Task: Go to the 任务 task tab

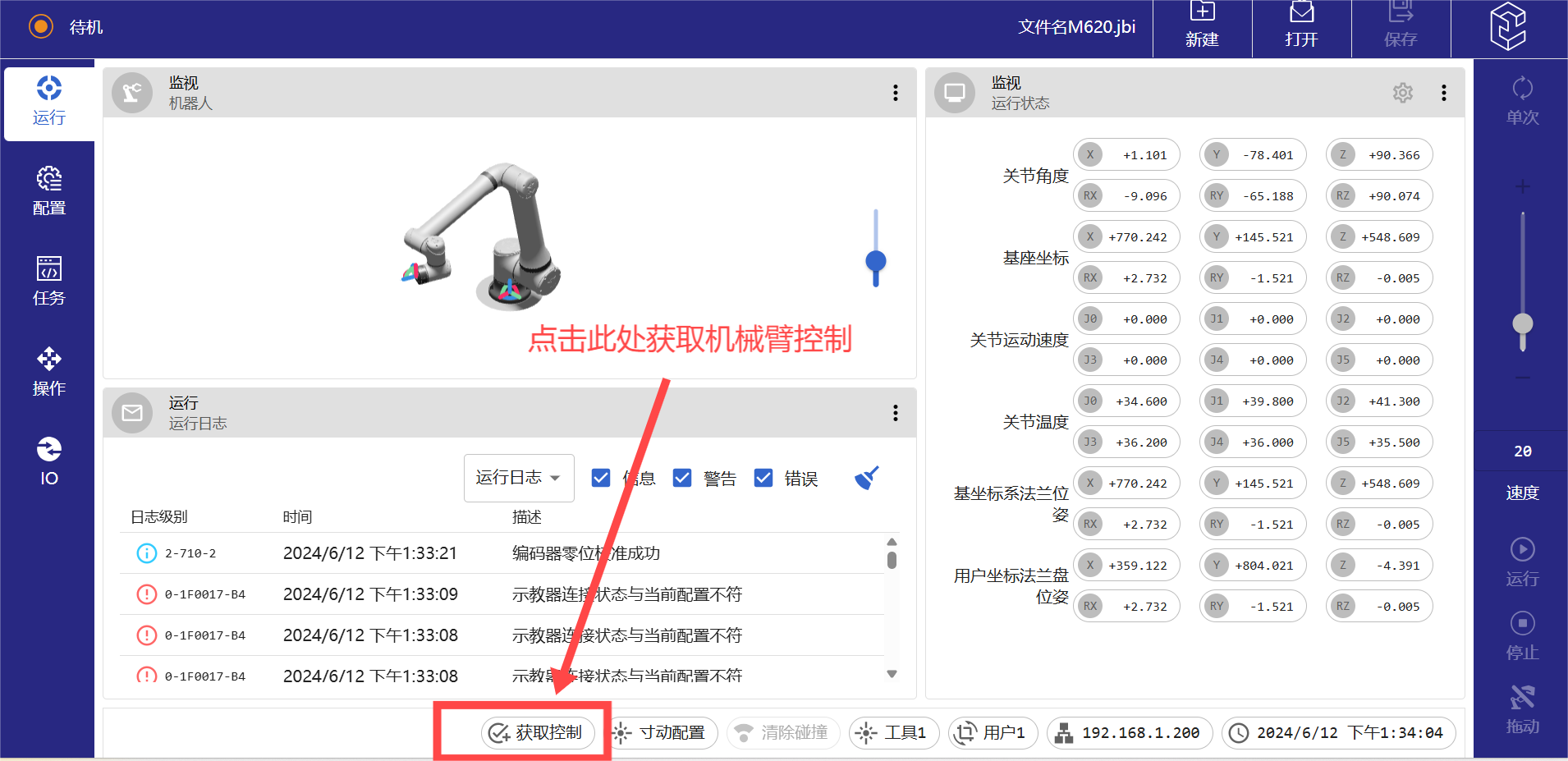Action: pos(48,282)
